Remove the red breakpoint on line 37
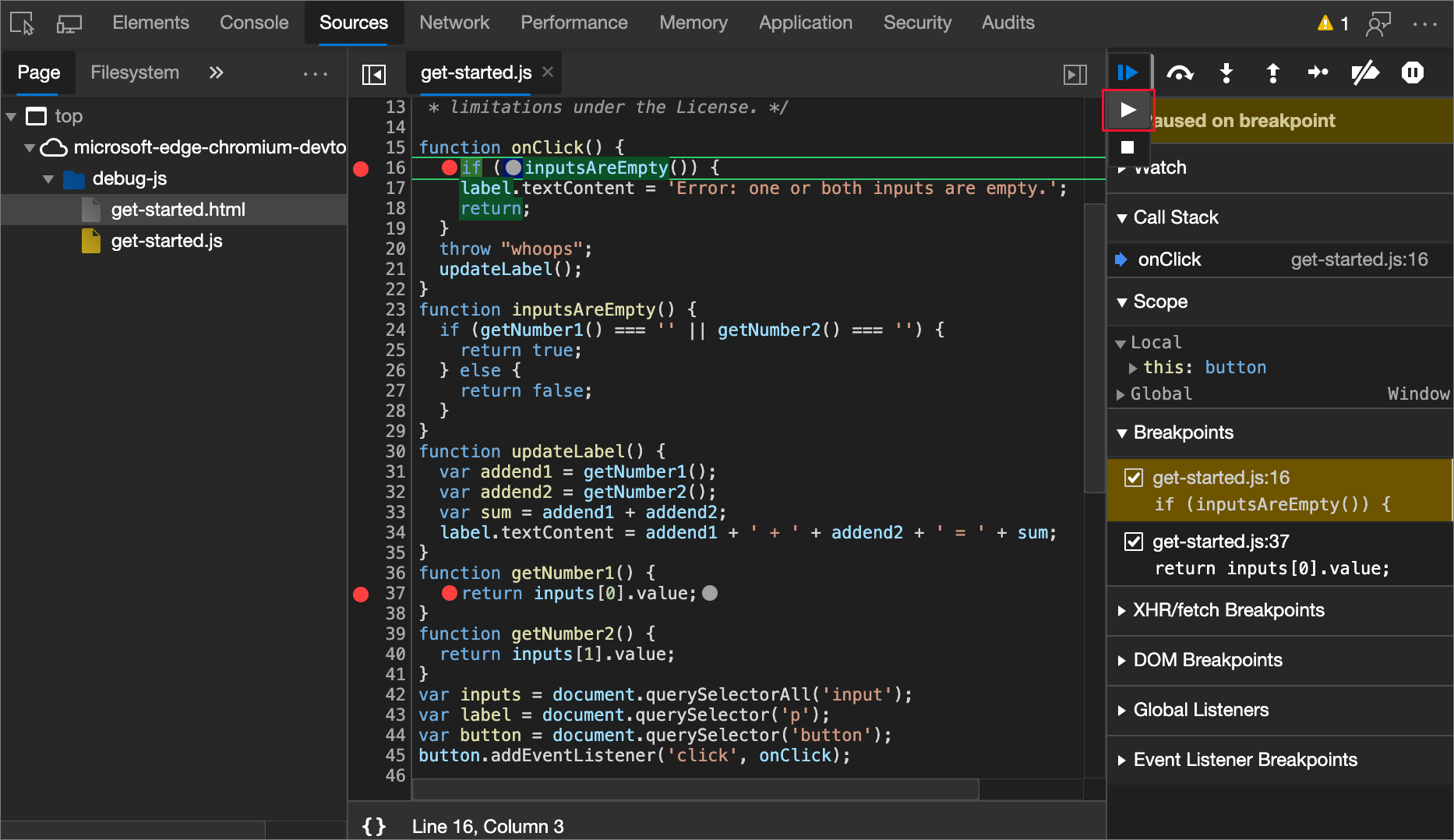1454x840 pixels. [x=361, y=594]
